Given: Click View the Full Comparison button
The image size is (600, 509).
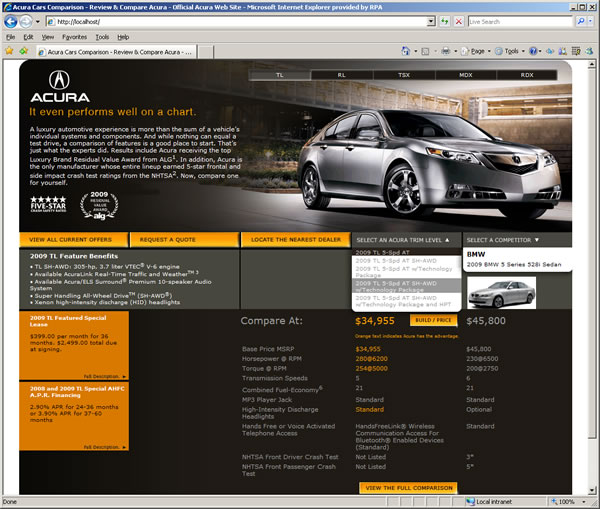Looking at the screenshot, I should [x=407, y=487].
